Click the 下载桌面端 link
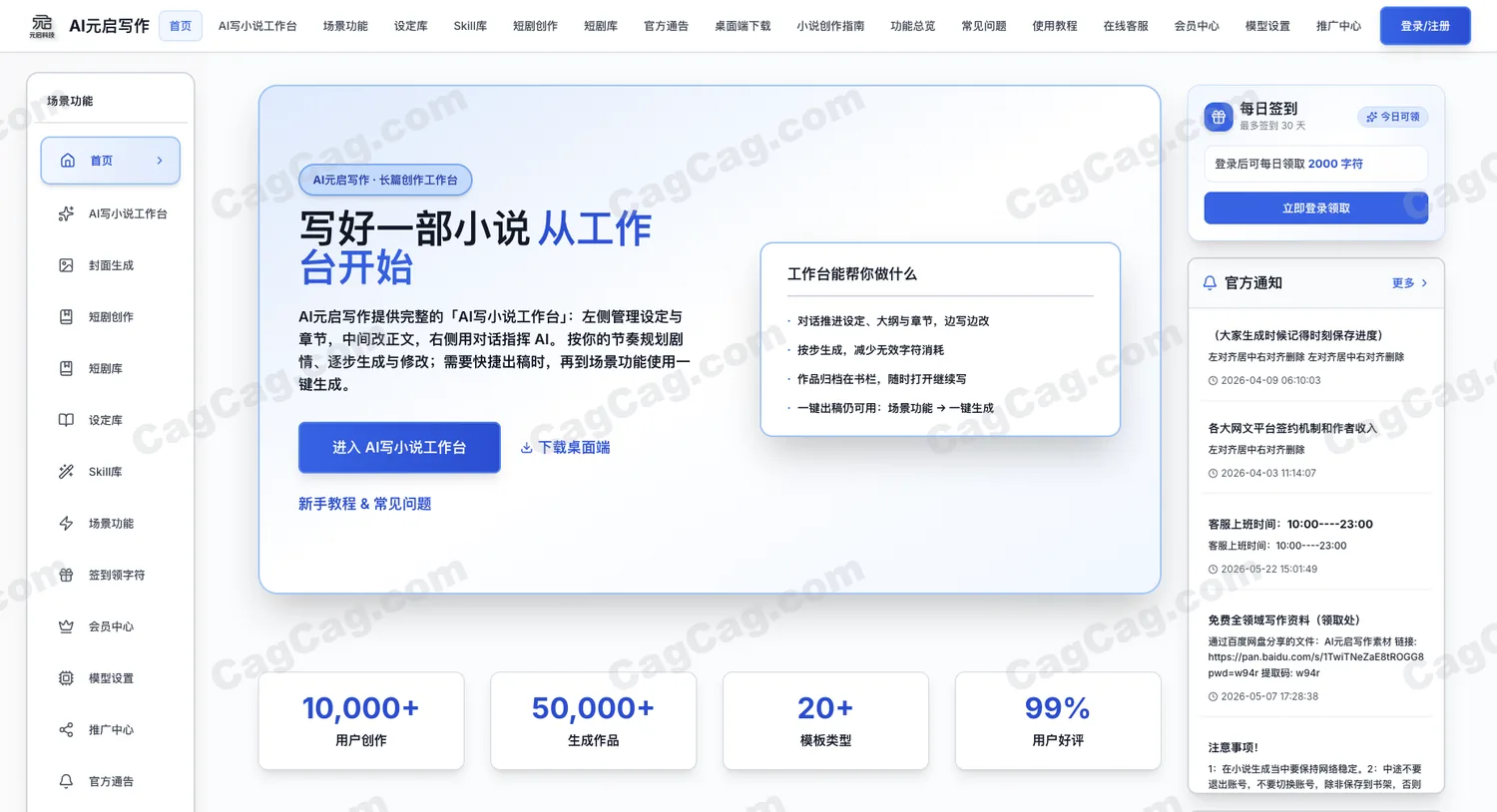Viewport: 1497px width, 812px height. click(x=565, y=448)
